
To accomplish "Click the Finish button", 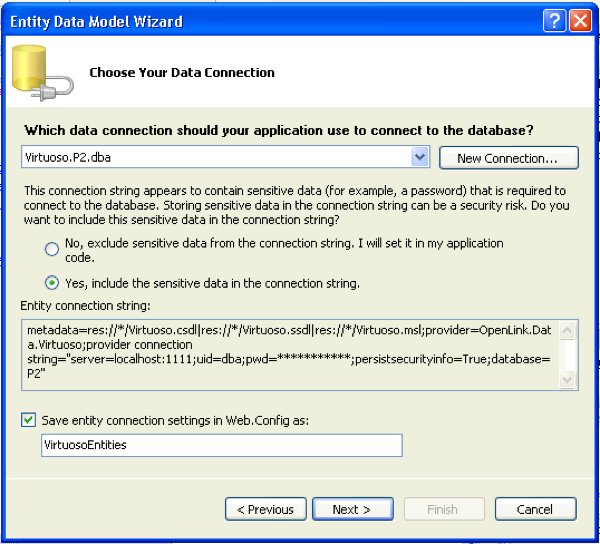I will [442, 509].
